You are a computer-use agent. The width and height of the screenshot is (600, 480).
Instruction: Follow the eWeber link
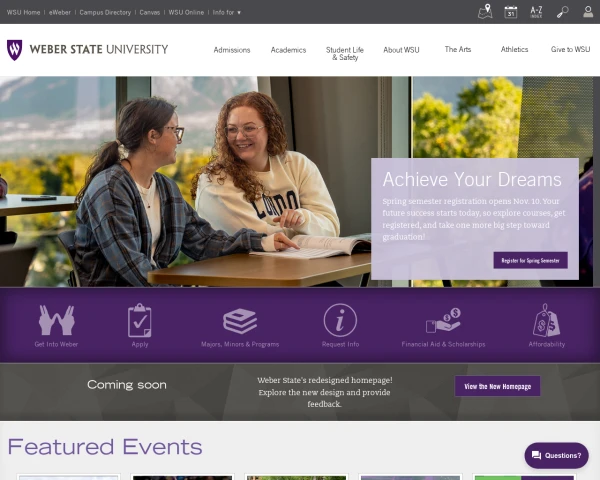[60, 12]
